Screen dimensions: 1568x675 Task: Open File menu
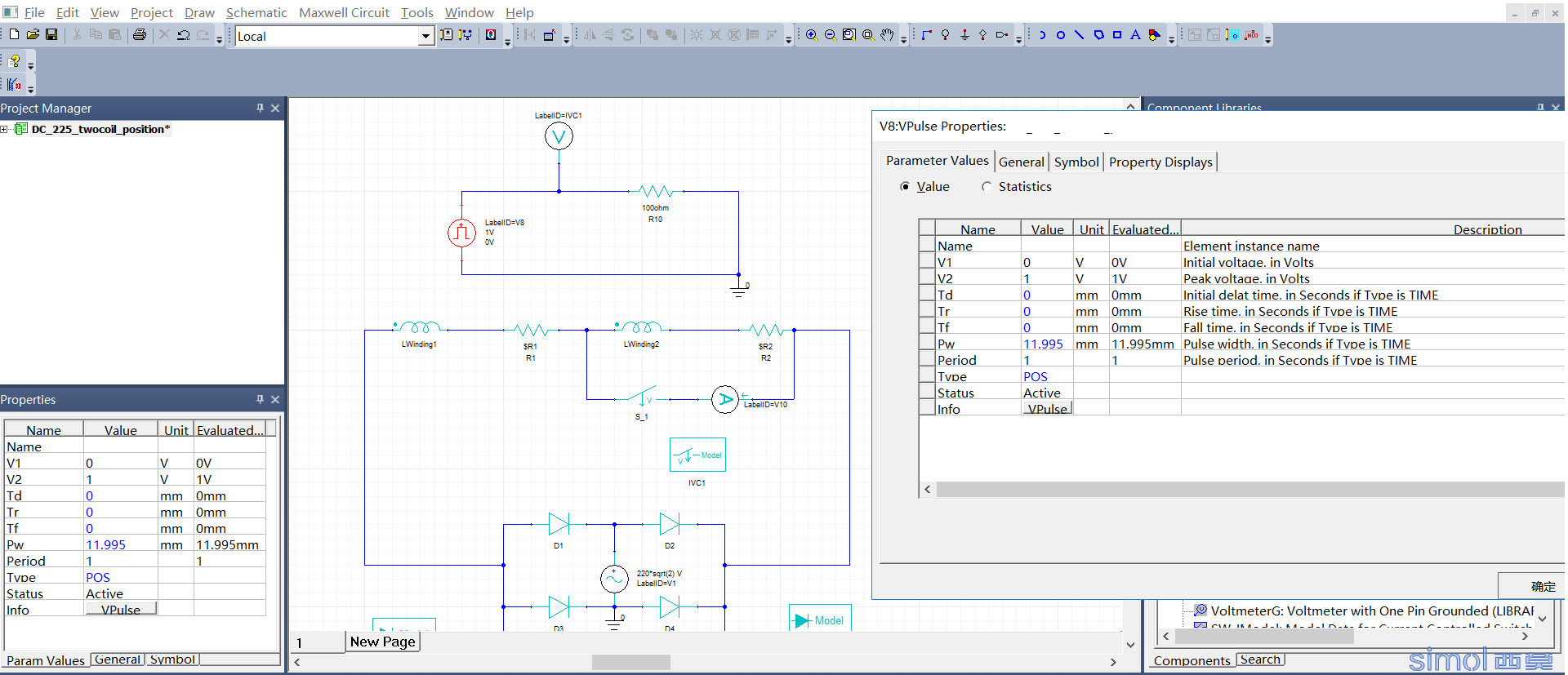[34, 12]
